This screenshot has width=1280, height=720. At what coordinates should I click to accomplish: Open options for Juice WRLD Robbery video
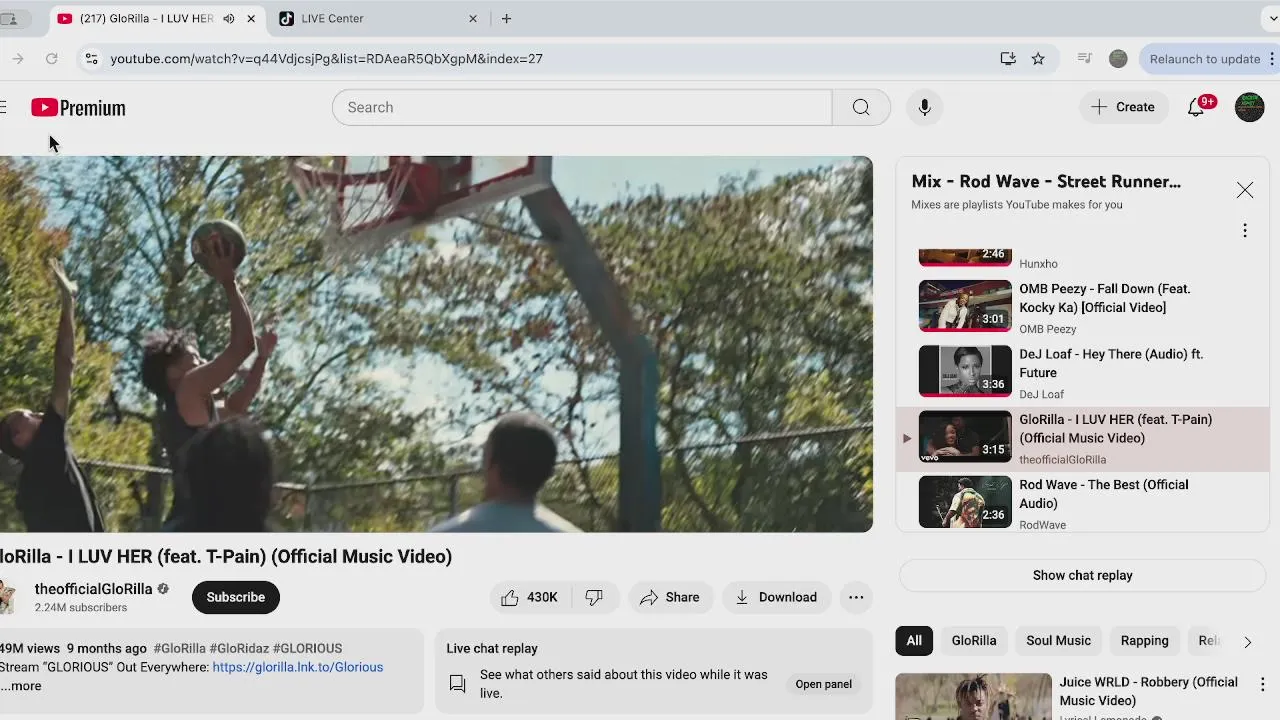[1262, 685]
